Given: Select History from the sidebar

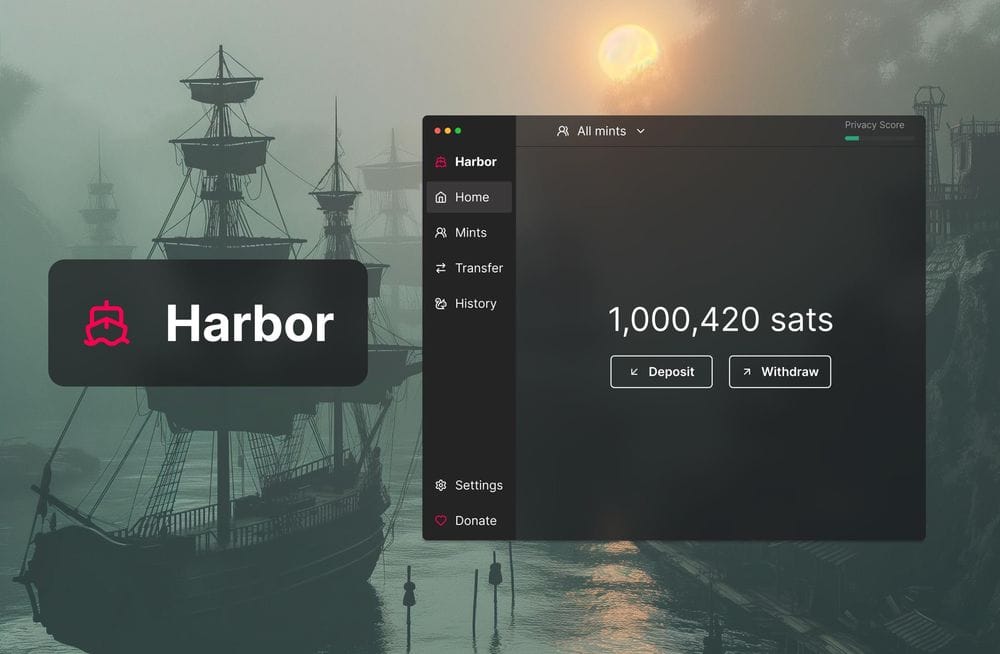Looking at the screenshot, I should (x=475, y=304).
